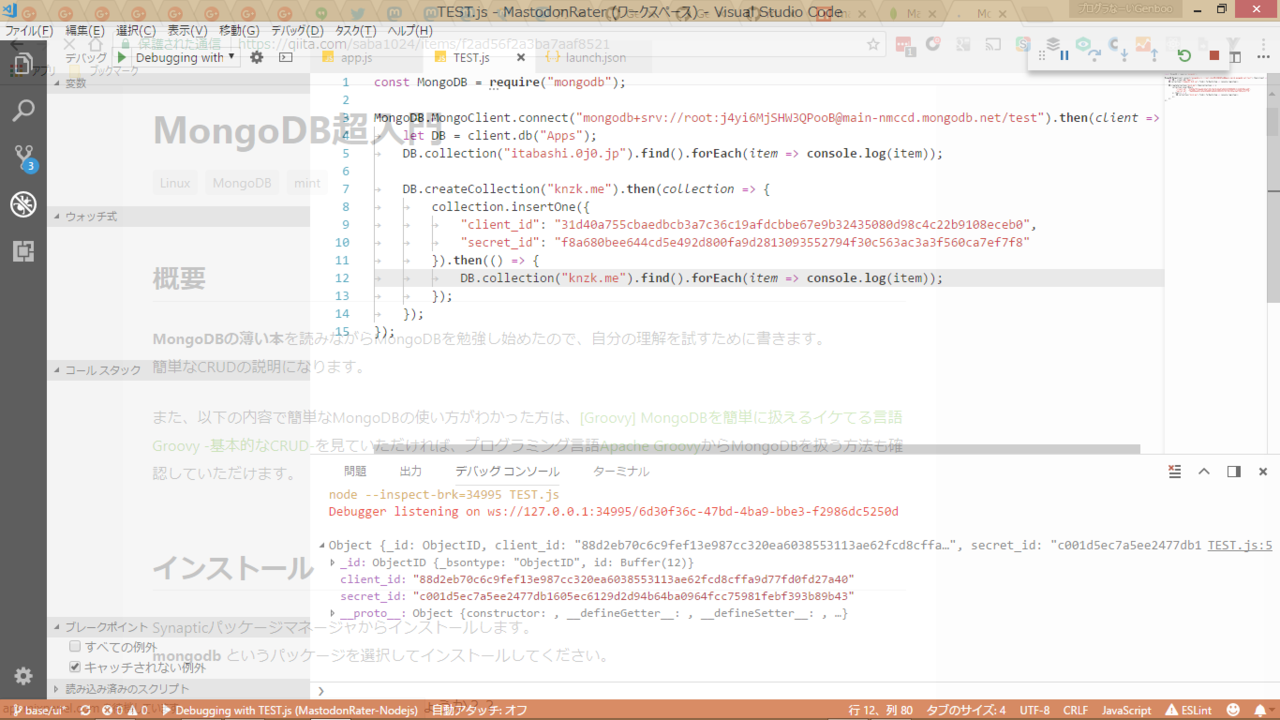The width and height of the screenshot is (1280, 720).
Task: Restart debugging with the green arrow icon
Action: point(1184,56)
